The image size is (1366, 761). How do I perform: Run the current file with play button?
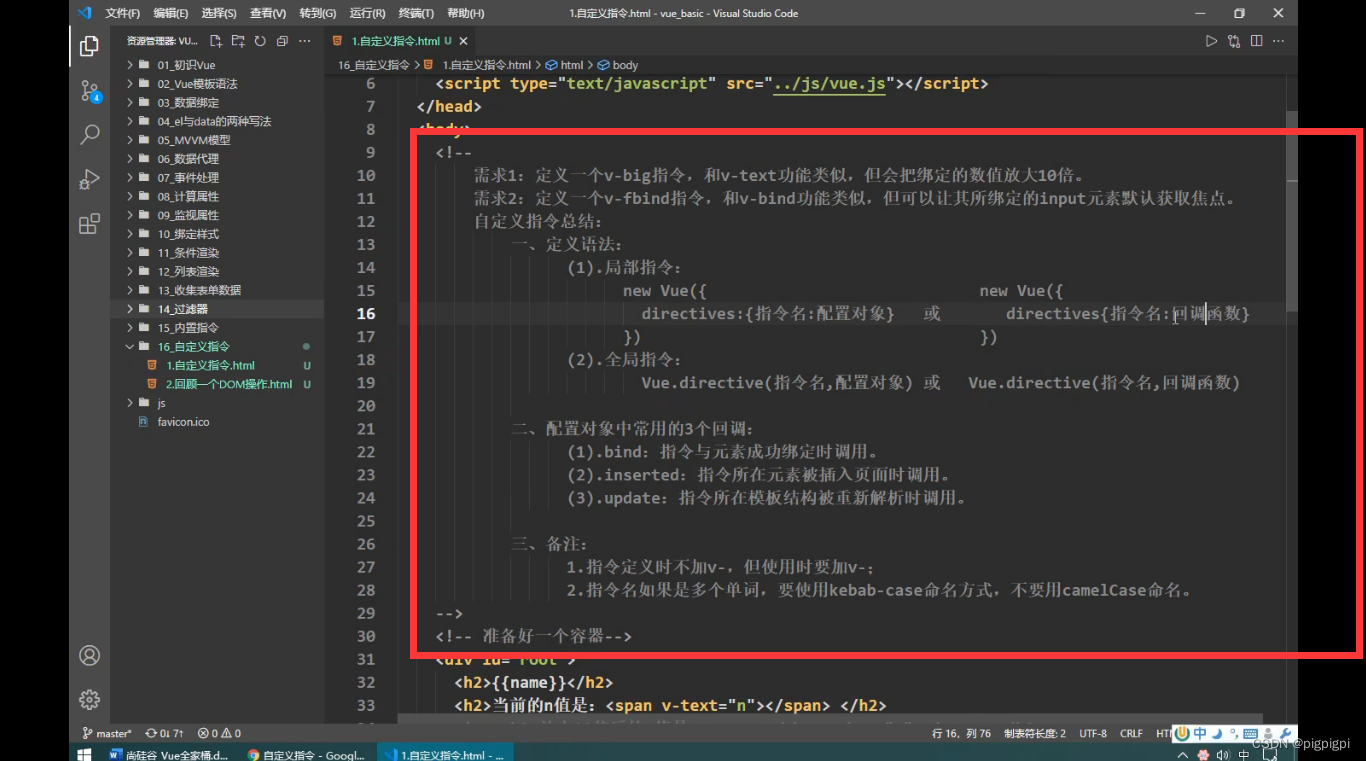tap(1211, 41)
